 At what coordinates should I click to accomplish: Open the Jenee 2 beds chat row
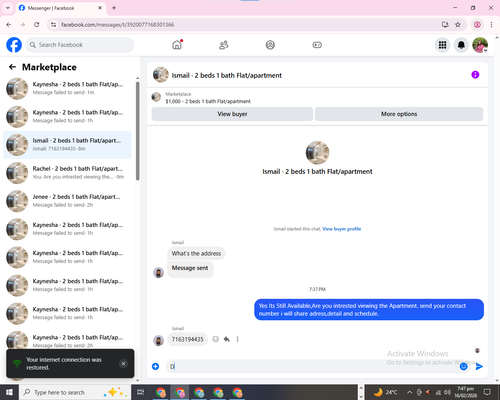pyautogui.click(x=68, y=201)
